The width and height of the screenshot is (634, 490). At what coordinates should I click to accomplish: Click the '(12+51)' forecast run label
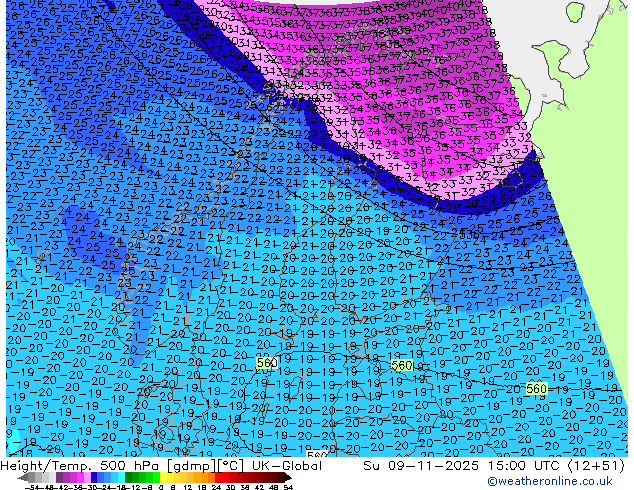pos(596,466)
